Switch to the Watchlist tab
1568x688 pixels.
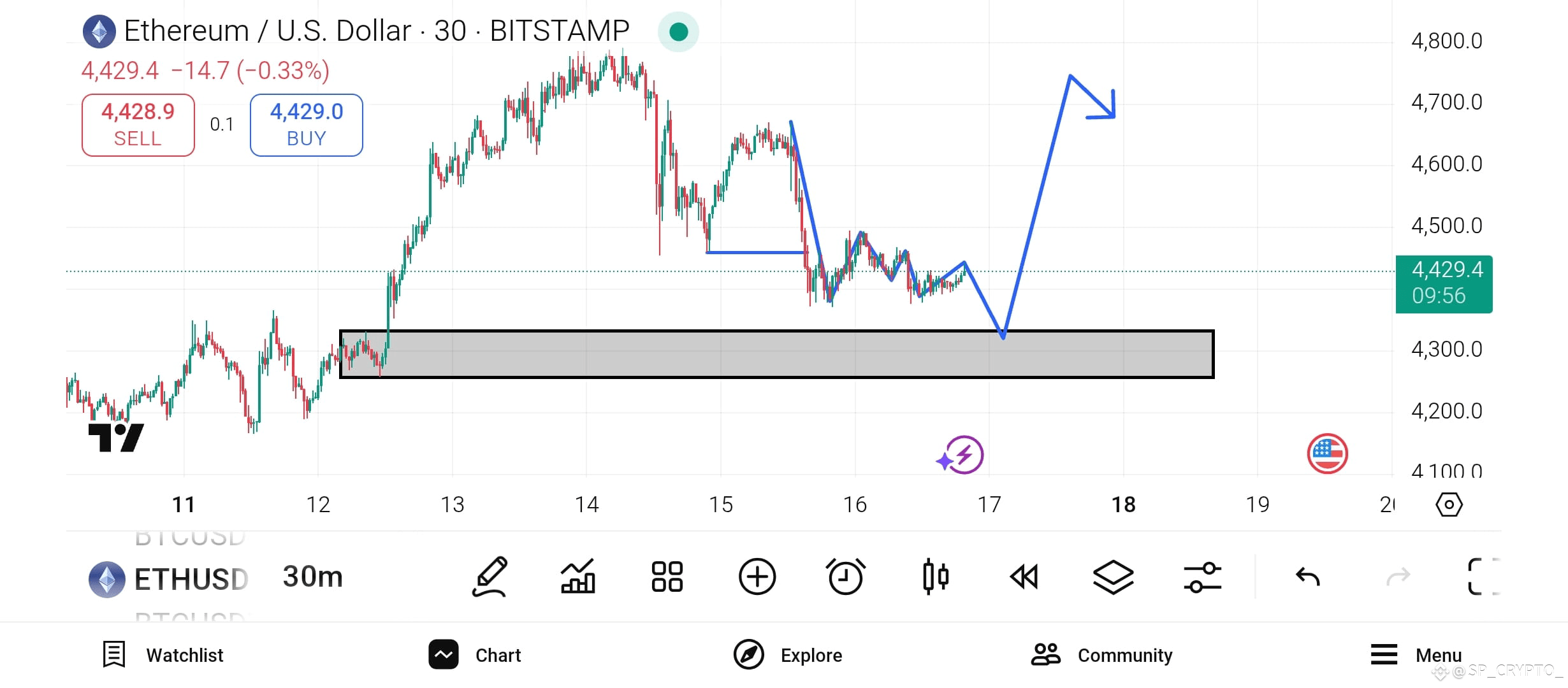point(163,655)
